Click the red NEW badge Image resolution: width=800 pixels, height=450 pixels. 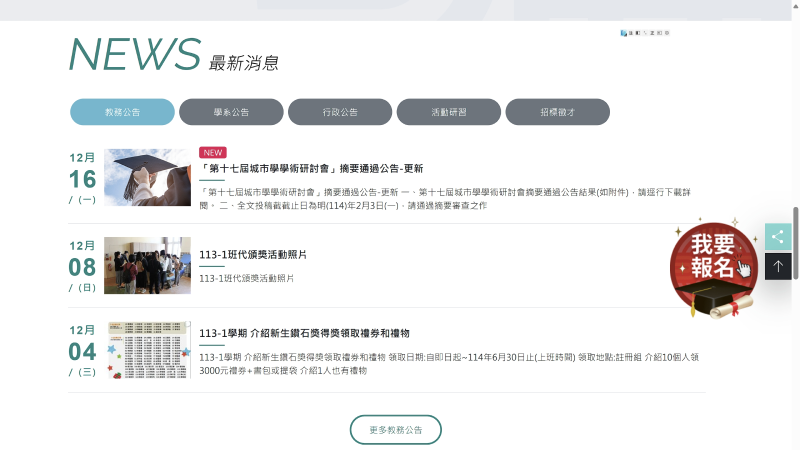pyautogui.click(x=213, y=153)
